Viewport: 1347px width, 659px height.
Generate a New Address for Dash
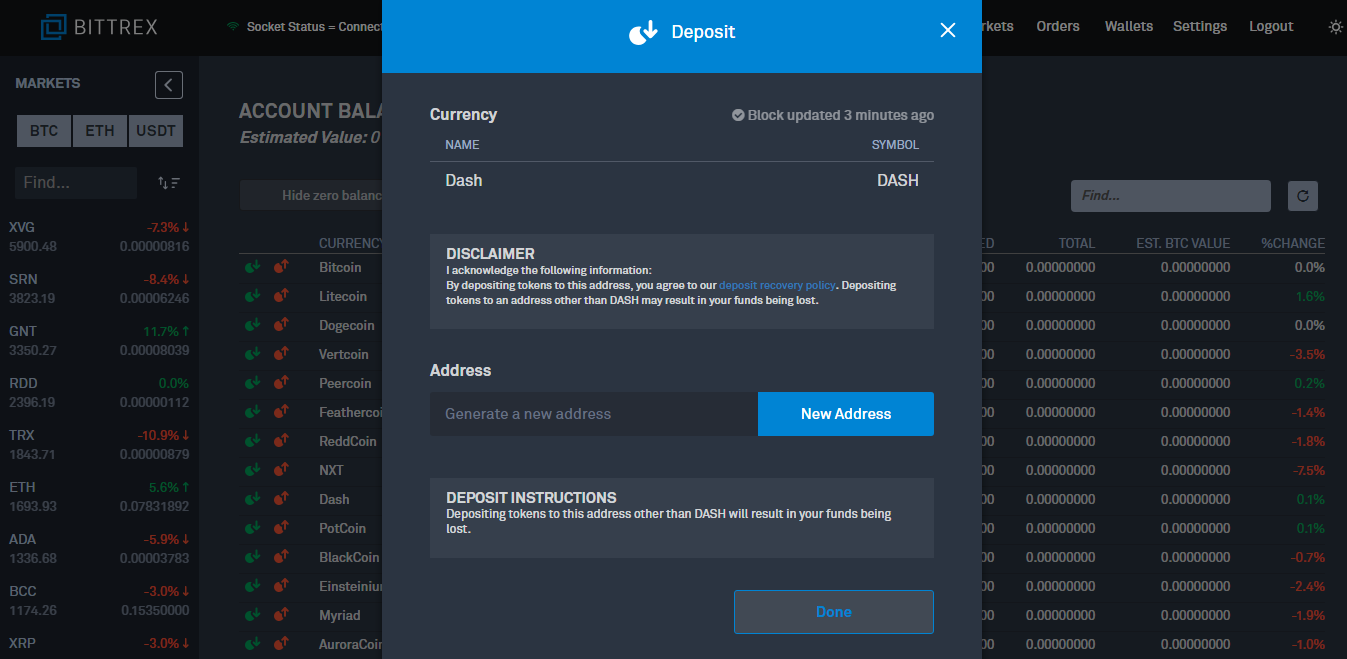click(x=845, y=414)
